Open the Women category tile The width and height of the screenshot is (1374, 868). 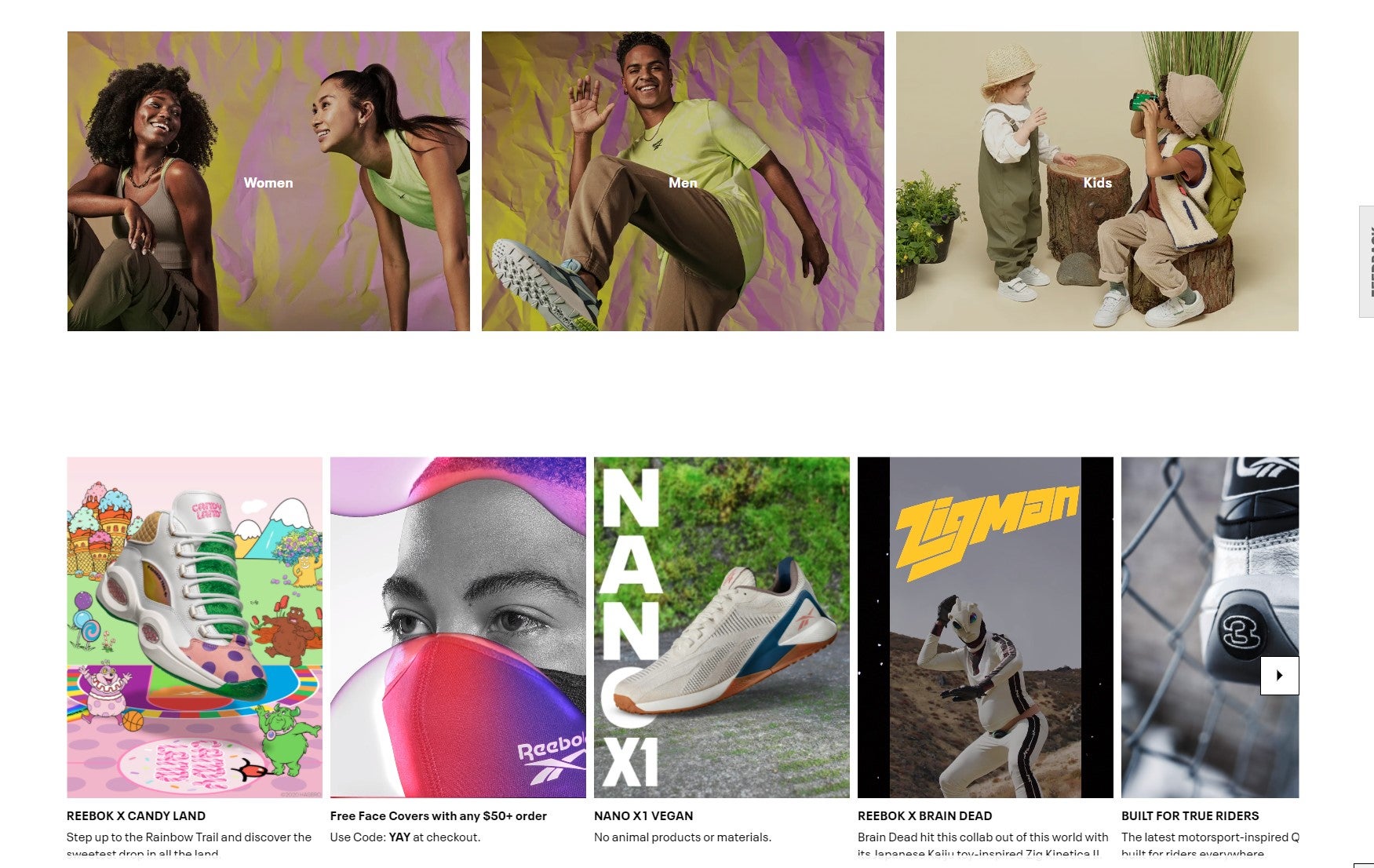click(268, 181)
